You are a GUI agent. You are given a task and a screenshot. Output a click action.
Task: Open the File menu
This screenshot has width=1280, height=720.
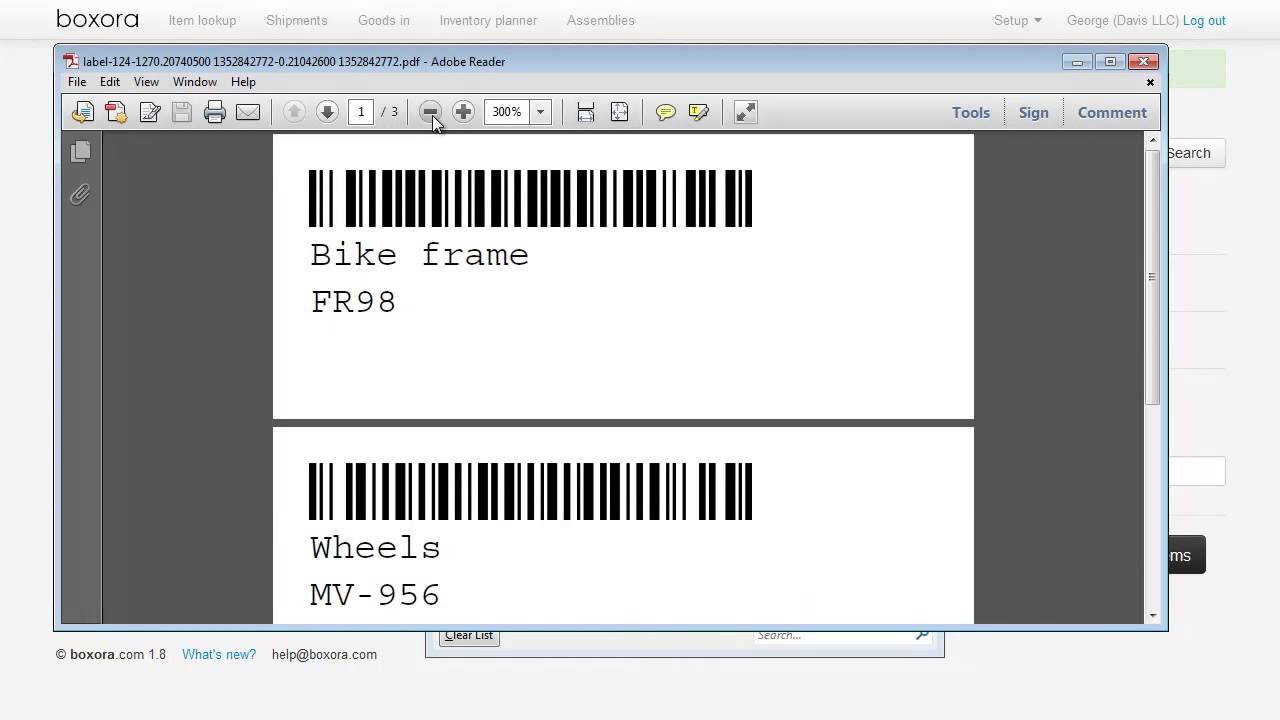[77, 82]
